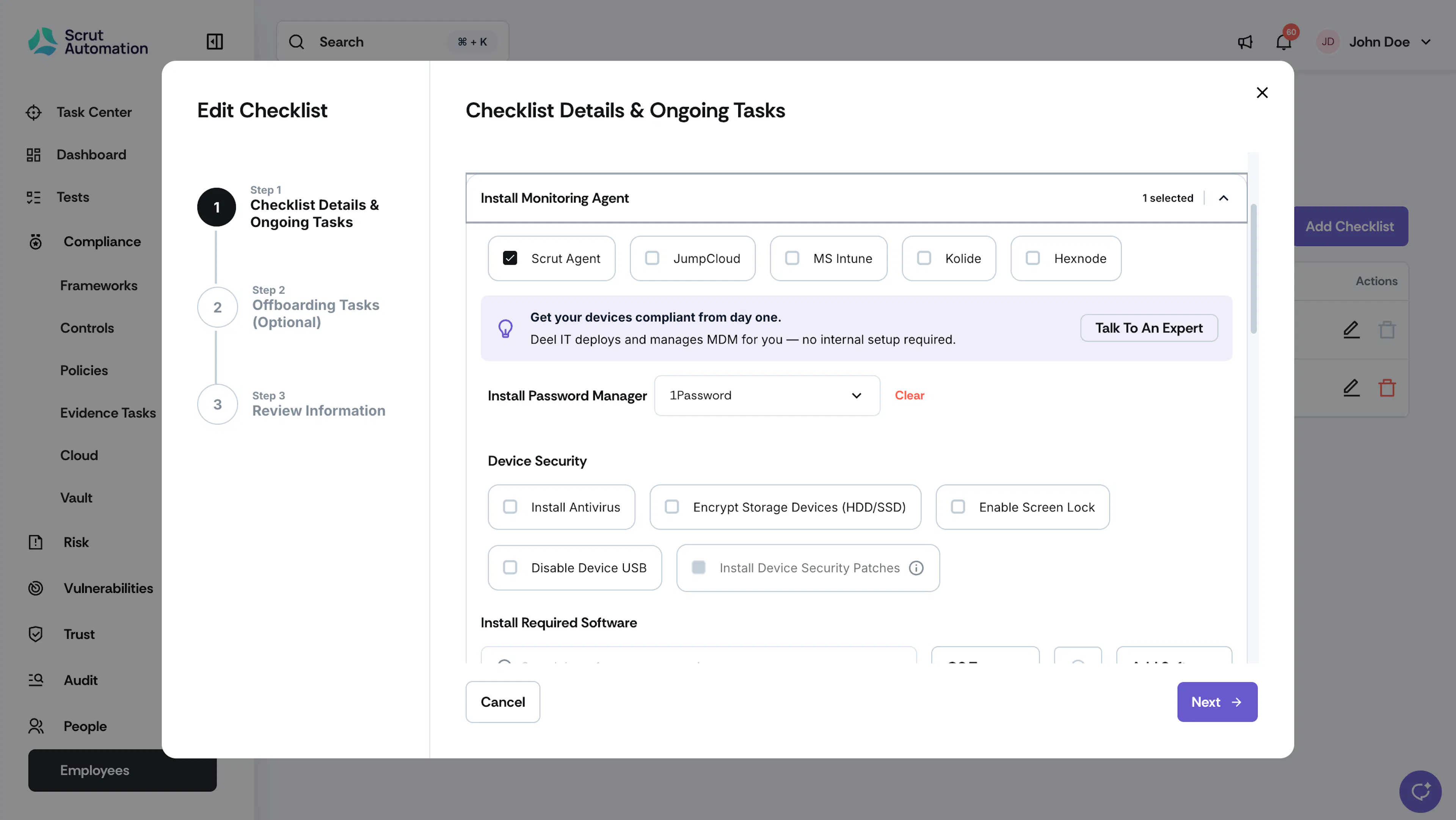1456x820 pixels.
Task: Expand the John Doe account menu
Action: pos(1426,42)
